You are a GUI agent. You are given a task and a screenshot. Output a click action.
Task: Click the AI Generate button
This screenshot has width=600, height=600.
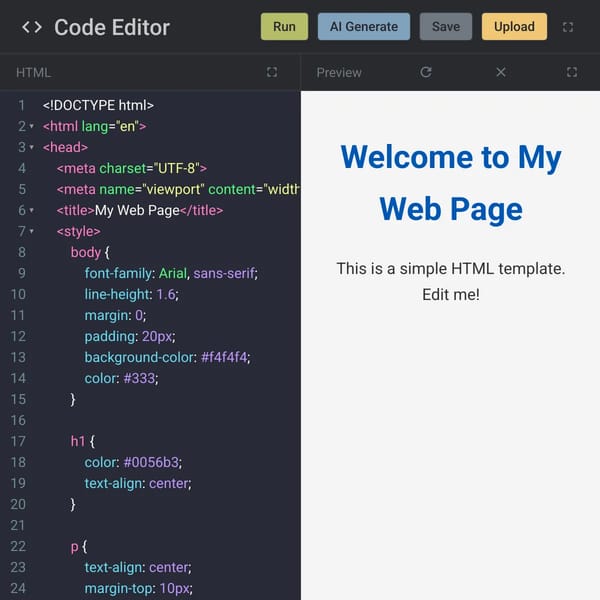364,26
